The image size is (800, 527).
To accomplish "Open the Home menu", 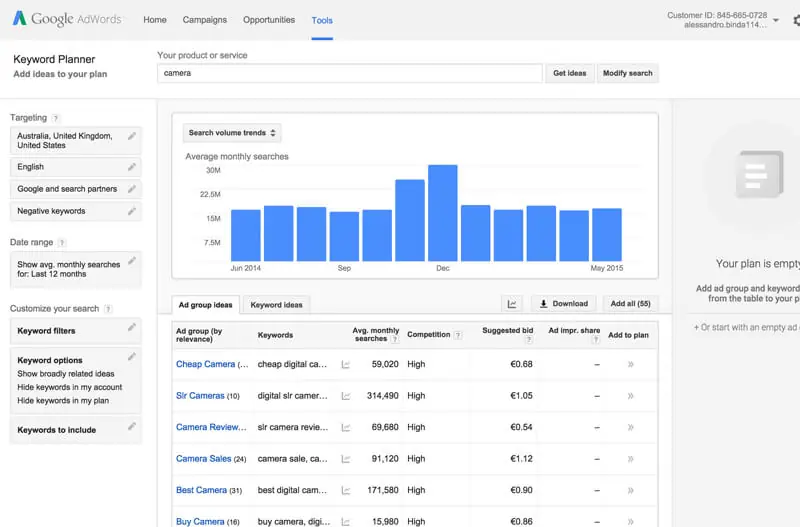I will (x=155, y=20).
